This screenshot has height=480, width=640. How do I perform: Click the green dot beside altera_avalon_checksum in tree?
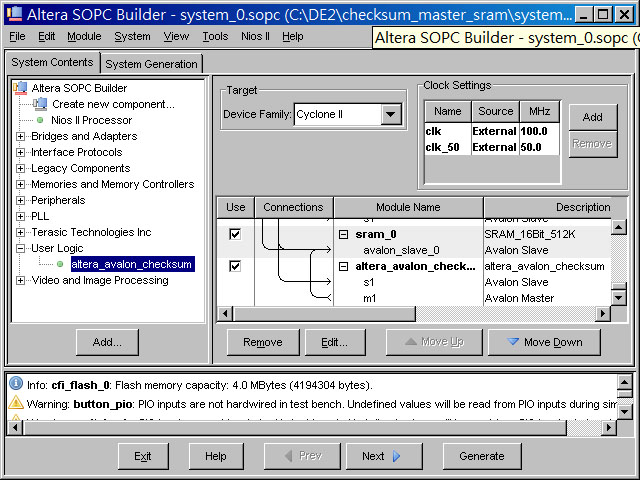tap(60, 264)
